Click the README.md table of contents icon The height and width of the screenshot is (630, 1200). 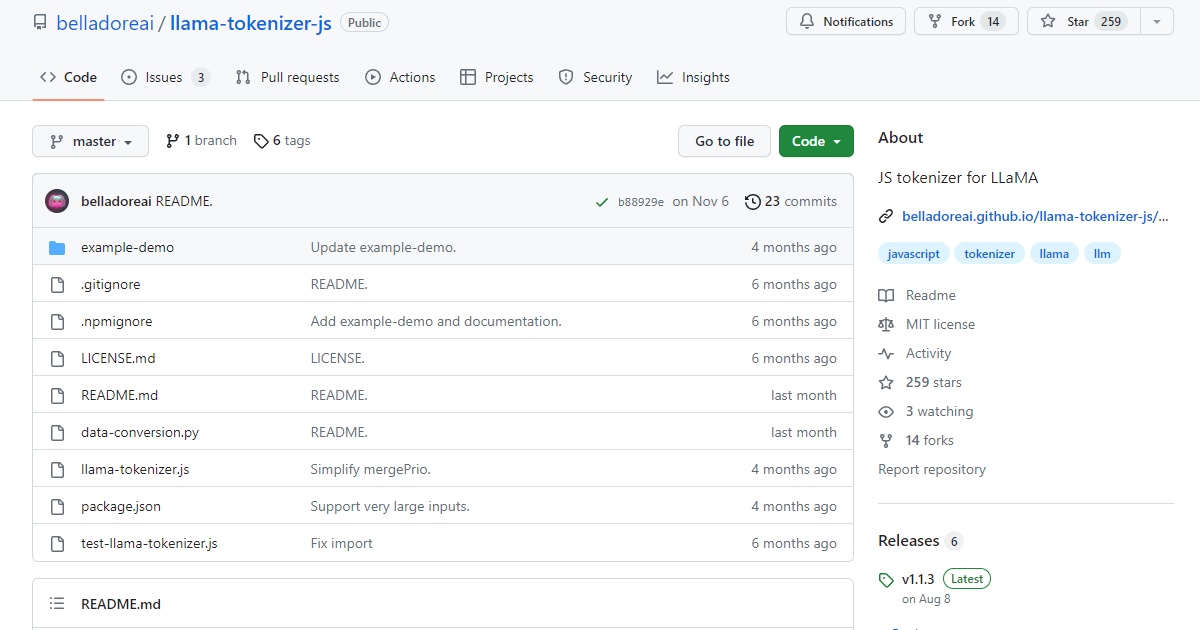[x=57, y=604]
